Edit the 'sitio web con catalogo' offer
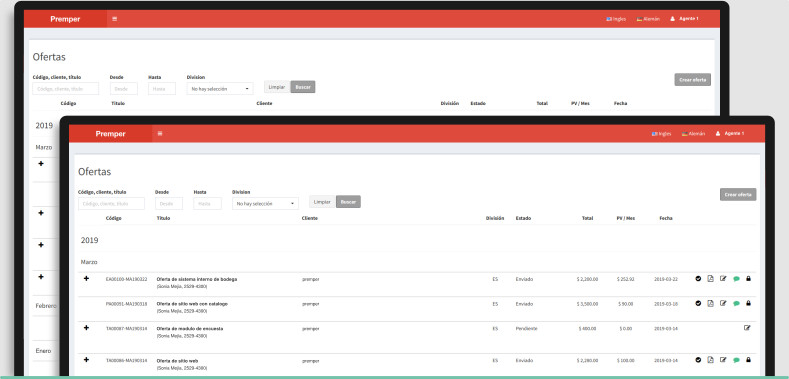This screenshot has height=379, width=789. [723, 304]
